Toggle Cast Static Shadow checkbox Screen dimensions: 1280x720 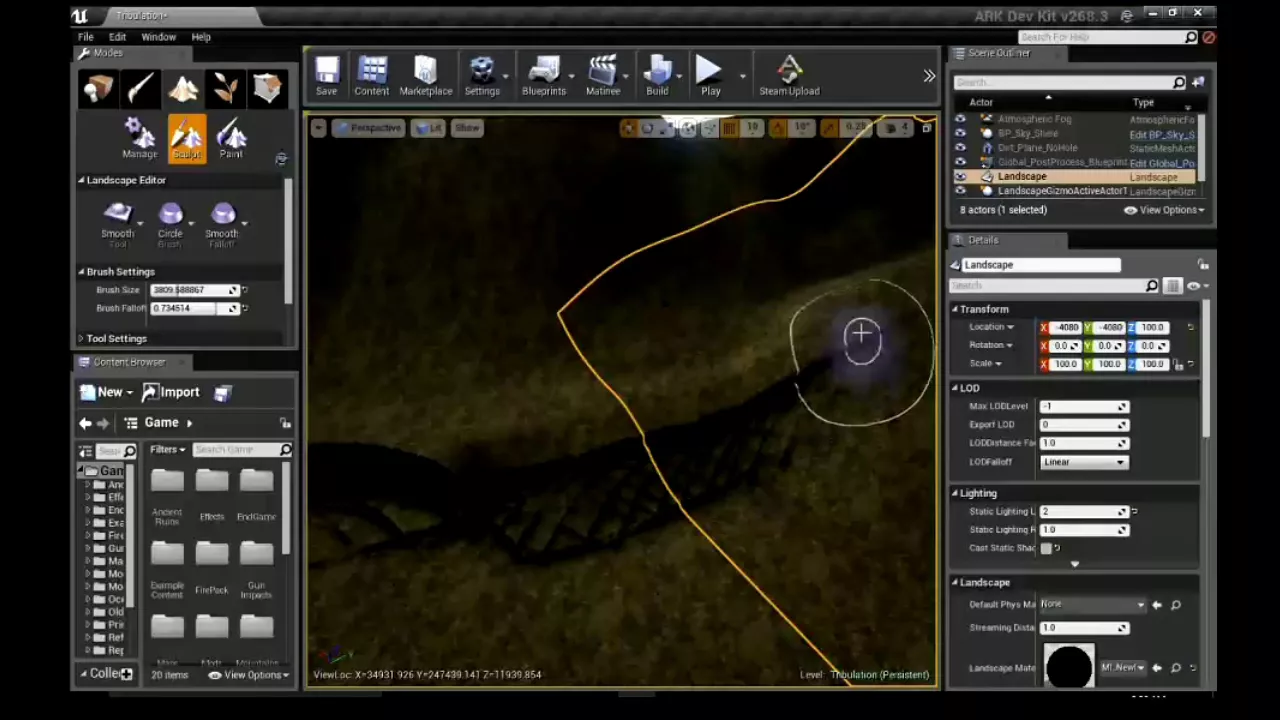point(1046,548)
